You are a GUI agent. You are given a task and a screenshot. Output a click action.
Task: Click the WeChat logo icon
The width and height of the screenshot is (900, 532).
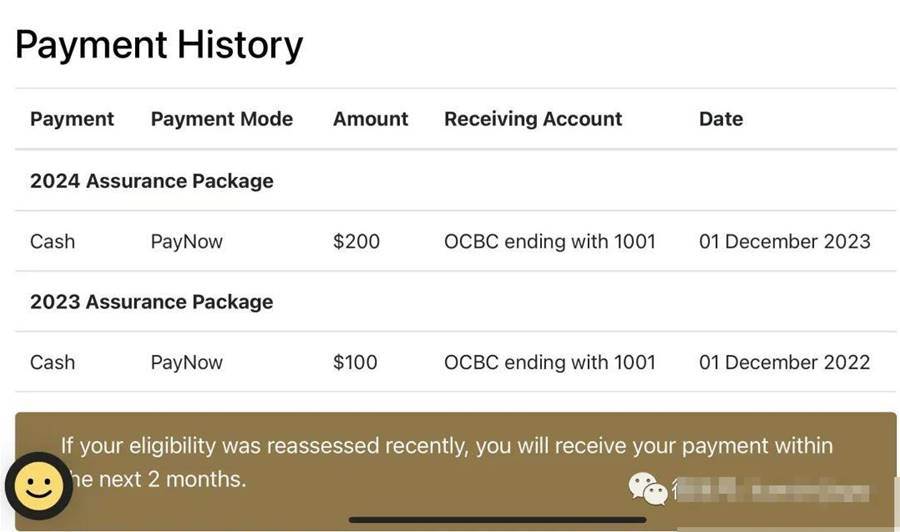pos(647,489)
